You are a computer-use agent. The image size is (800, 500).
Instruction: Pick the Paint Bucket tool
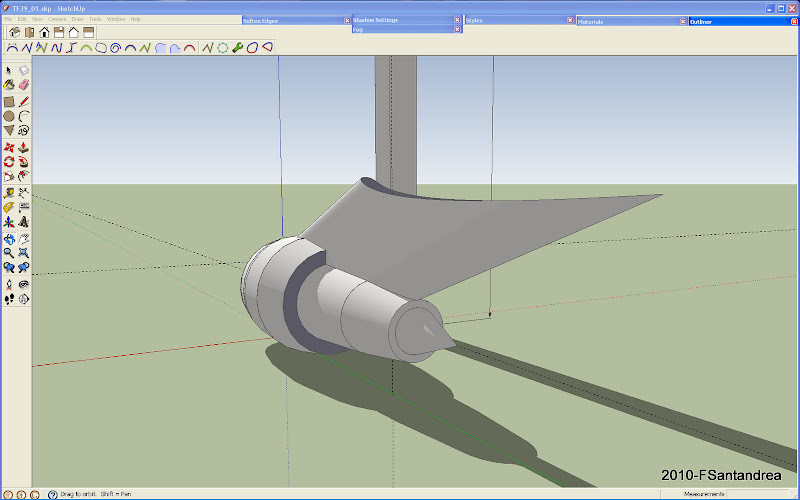point(9,86)
